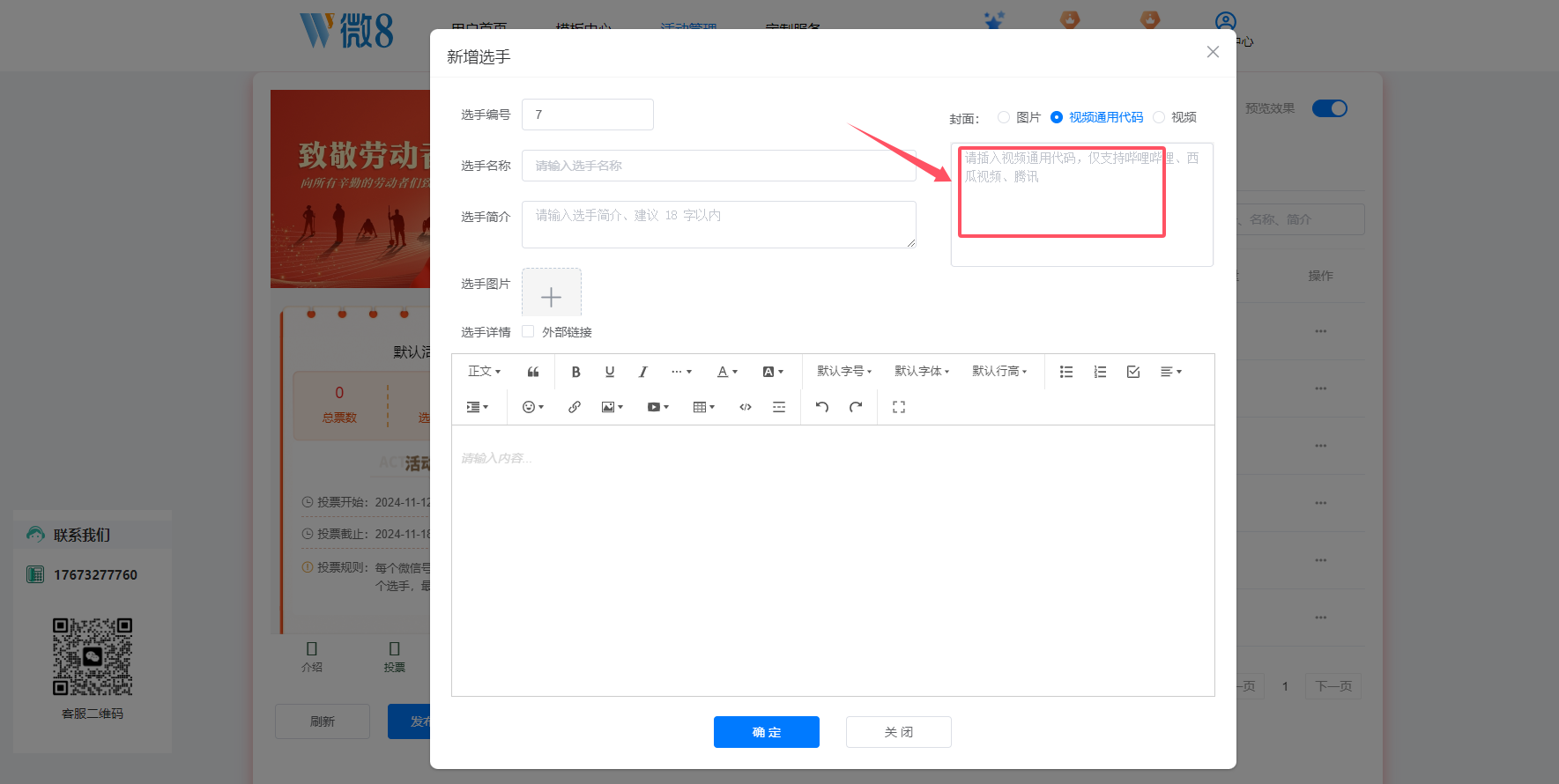1559x784 pixels.
Task: Toggle underline formatting
Action: tap(610, 372)
